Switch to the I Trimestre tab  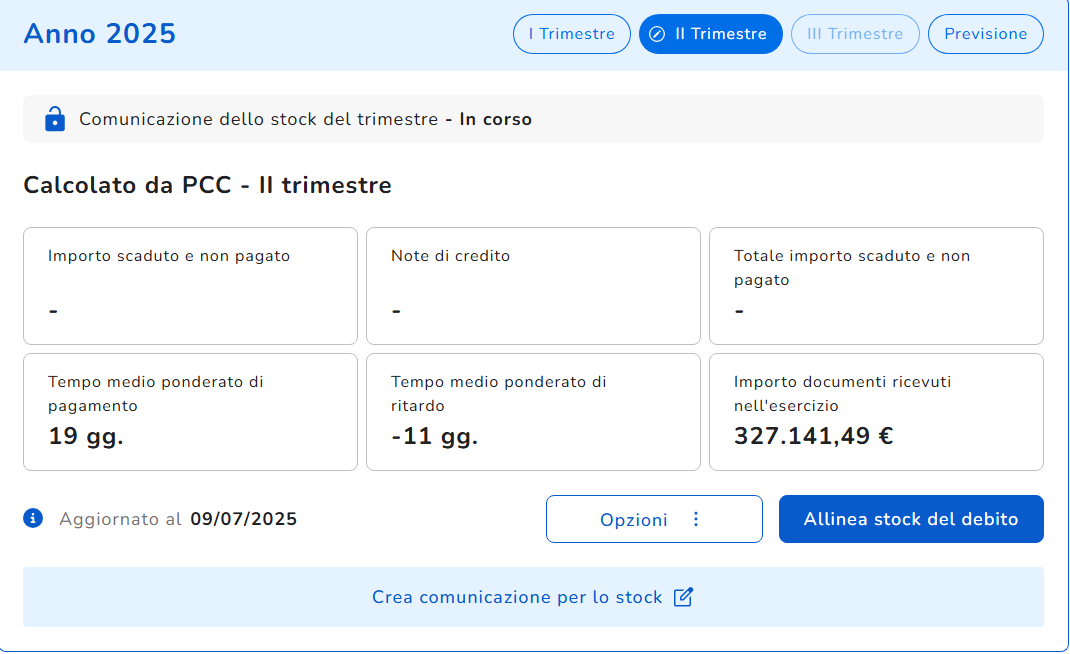coord(572,34)
